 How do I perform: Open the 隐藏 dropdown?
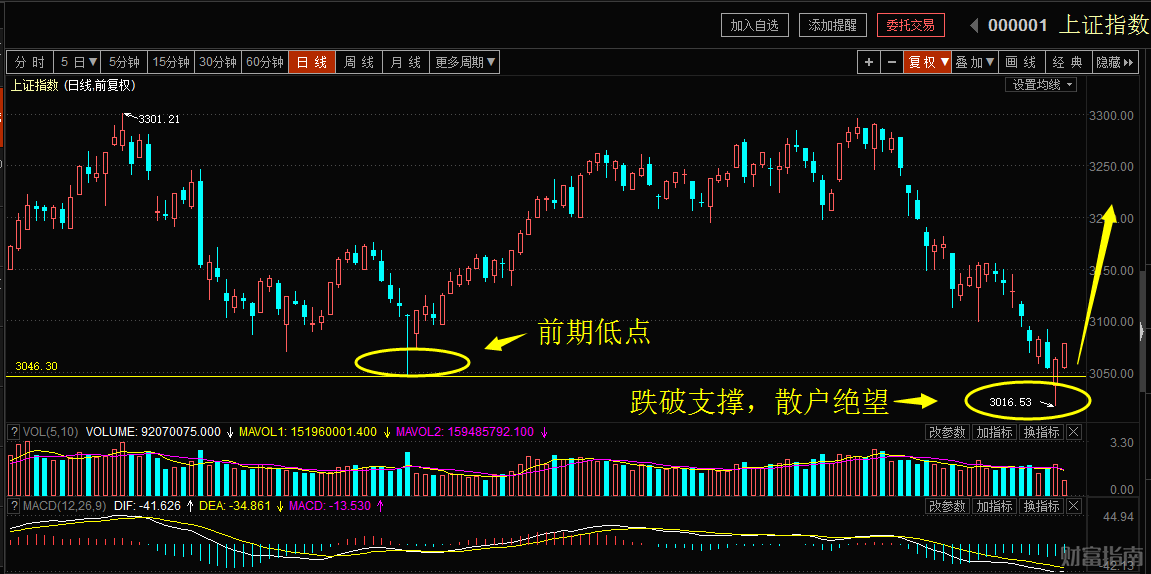click(x=1114, y=62)
